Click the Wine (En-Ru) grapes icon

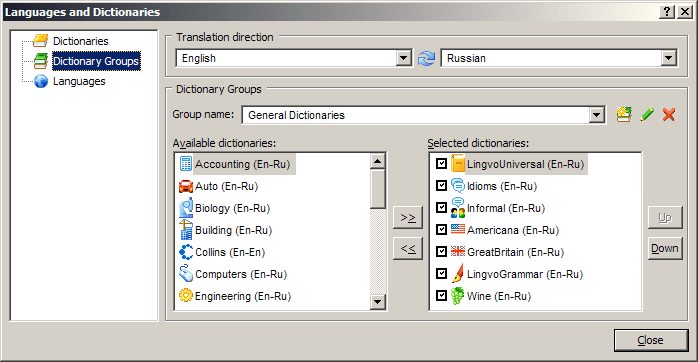pos(457,296)
